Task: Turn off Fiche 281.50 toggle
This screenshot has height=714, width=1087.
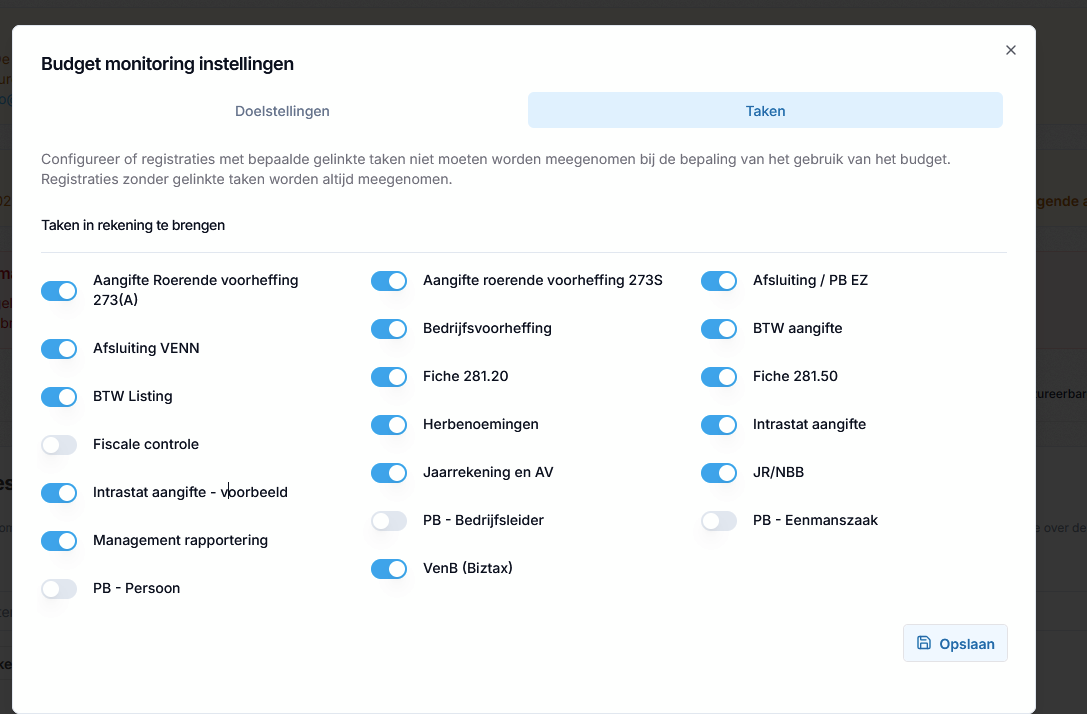Action: [719, 376]
